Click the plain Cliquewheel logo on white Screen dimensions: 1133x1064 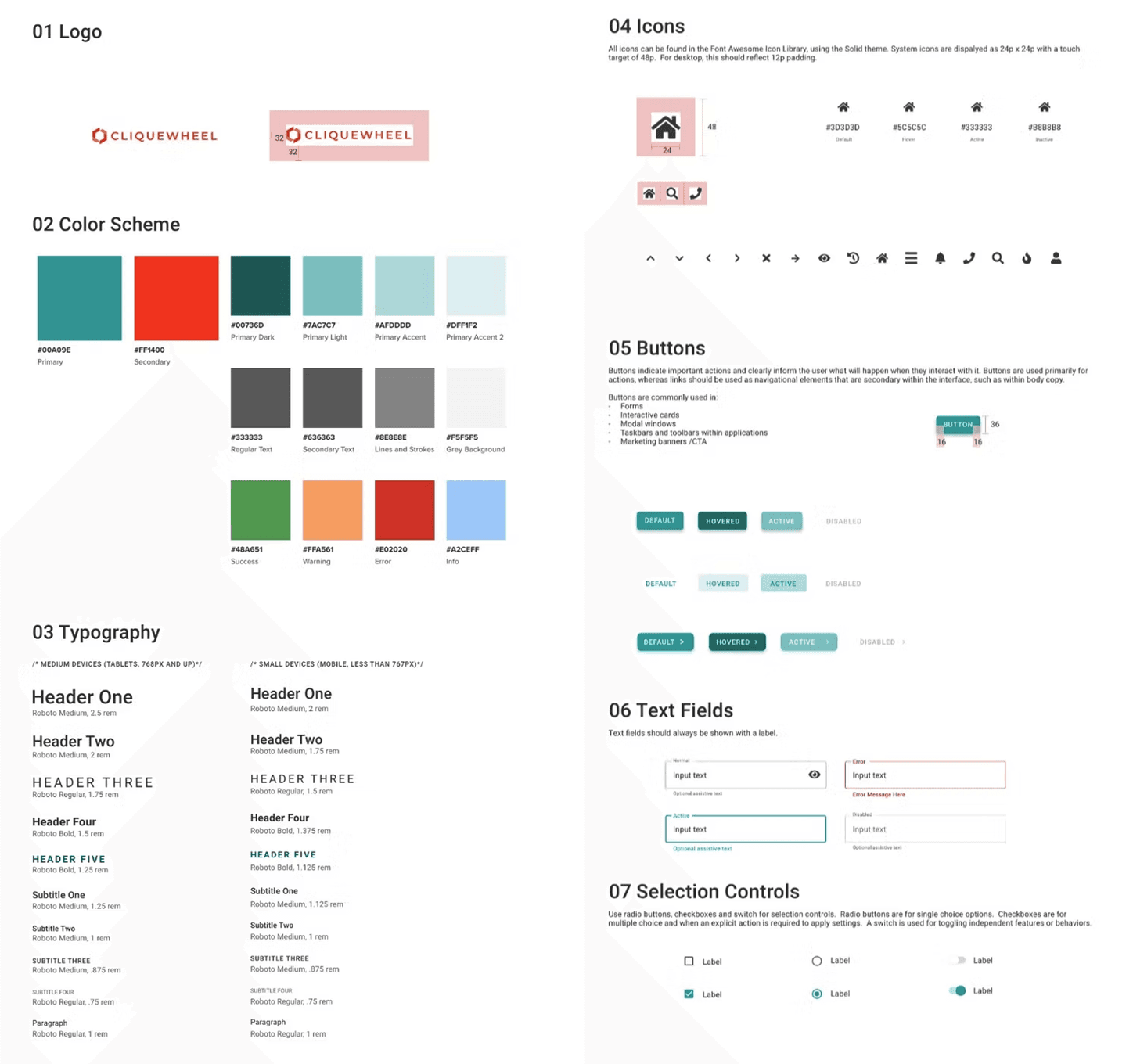154,136
